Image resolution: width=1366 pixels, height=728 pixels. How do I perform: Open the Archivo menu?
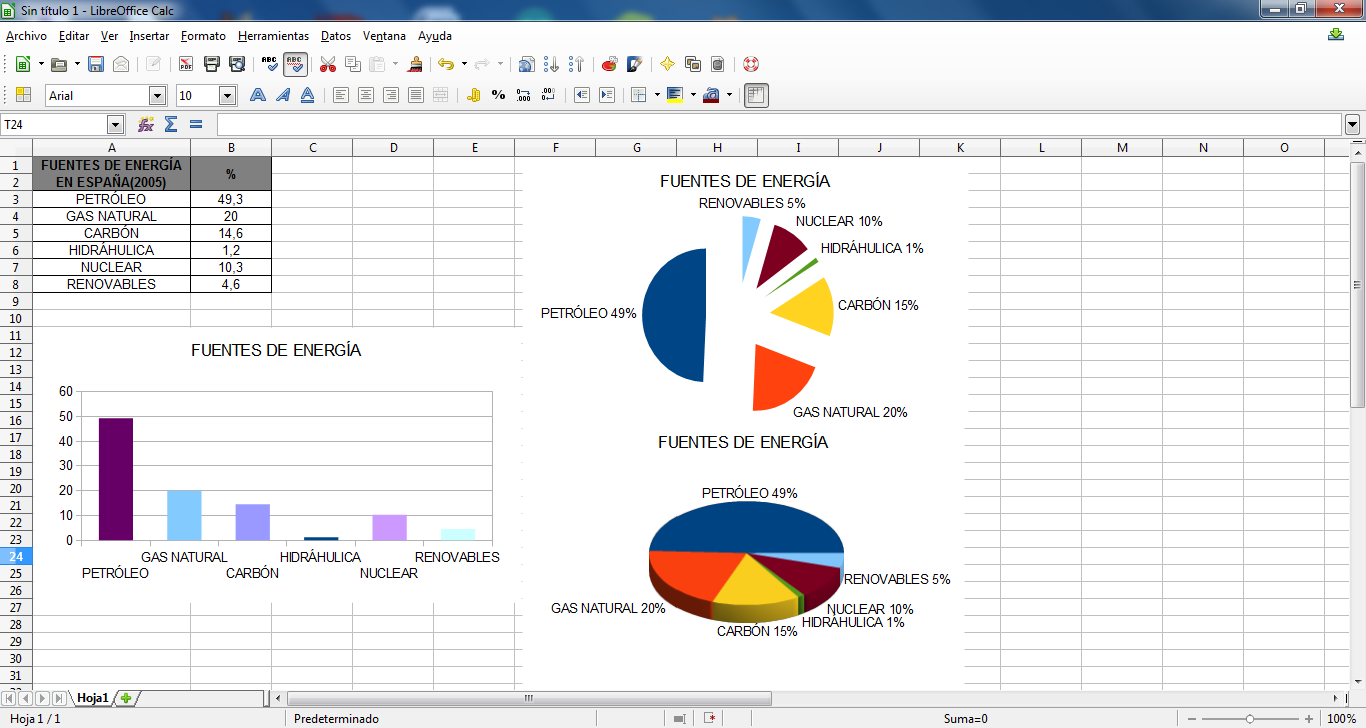(26, 36)
